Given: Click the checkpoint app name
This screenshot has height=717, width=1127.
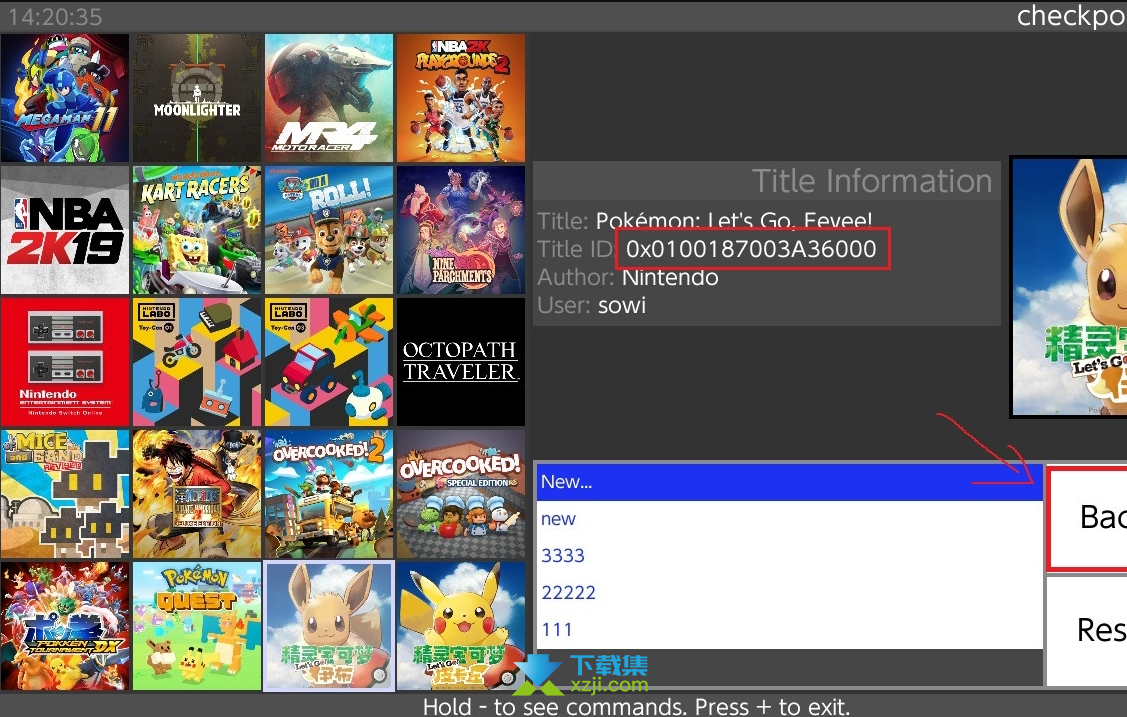Looking at the screenshot, I should (x=1072, y=16).
